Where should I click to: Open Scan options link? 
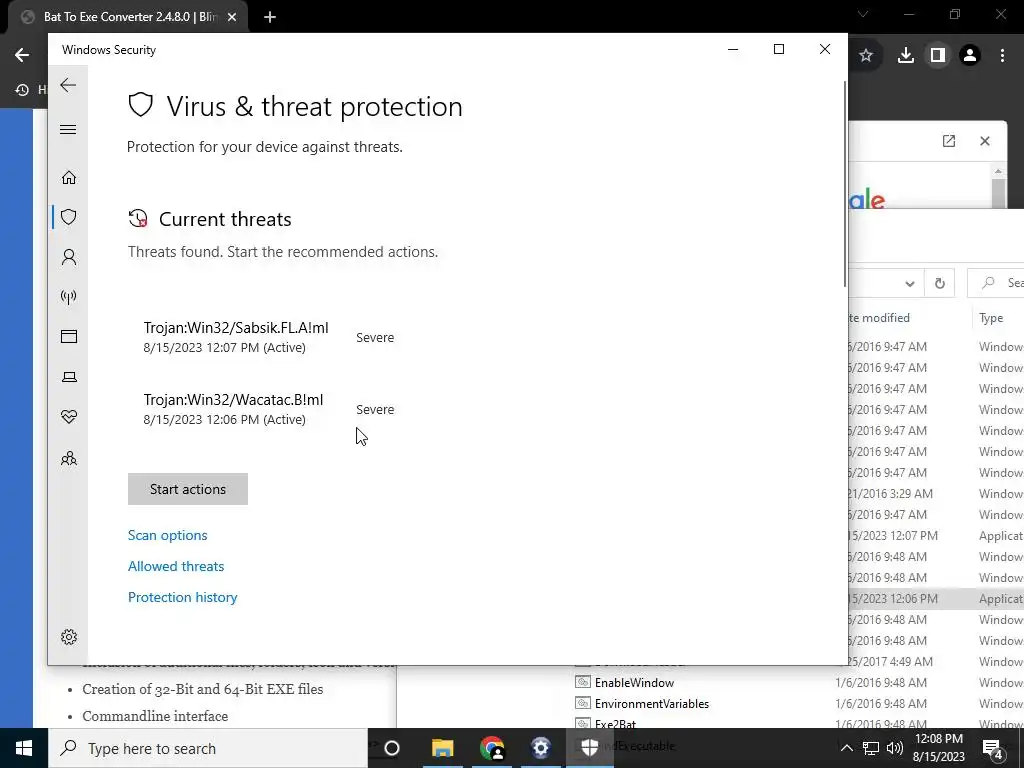click(x=167, y=535)
